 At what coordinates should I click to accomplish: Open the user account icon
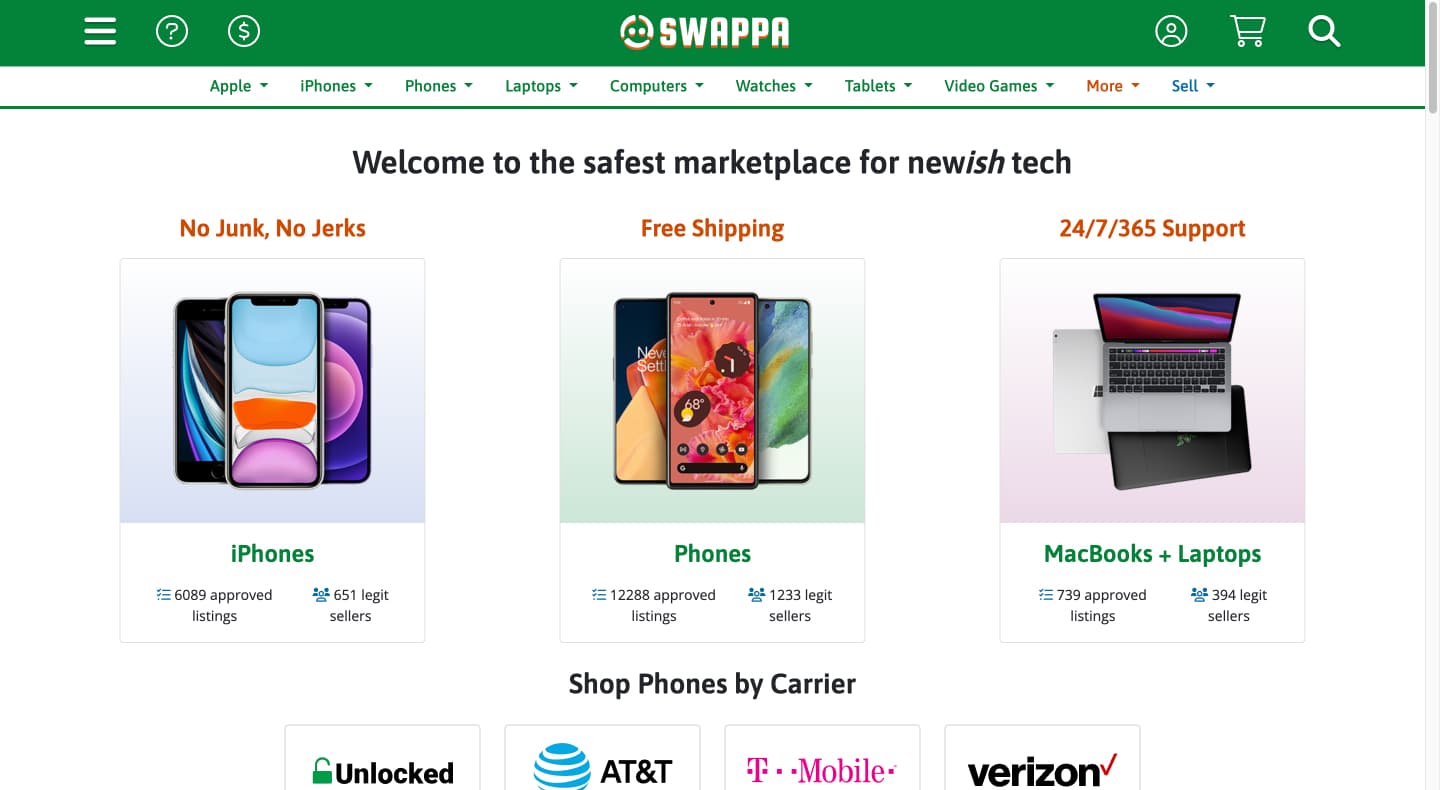(1171, 32)
